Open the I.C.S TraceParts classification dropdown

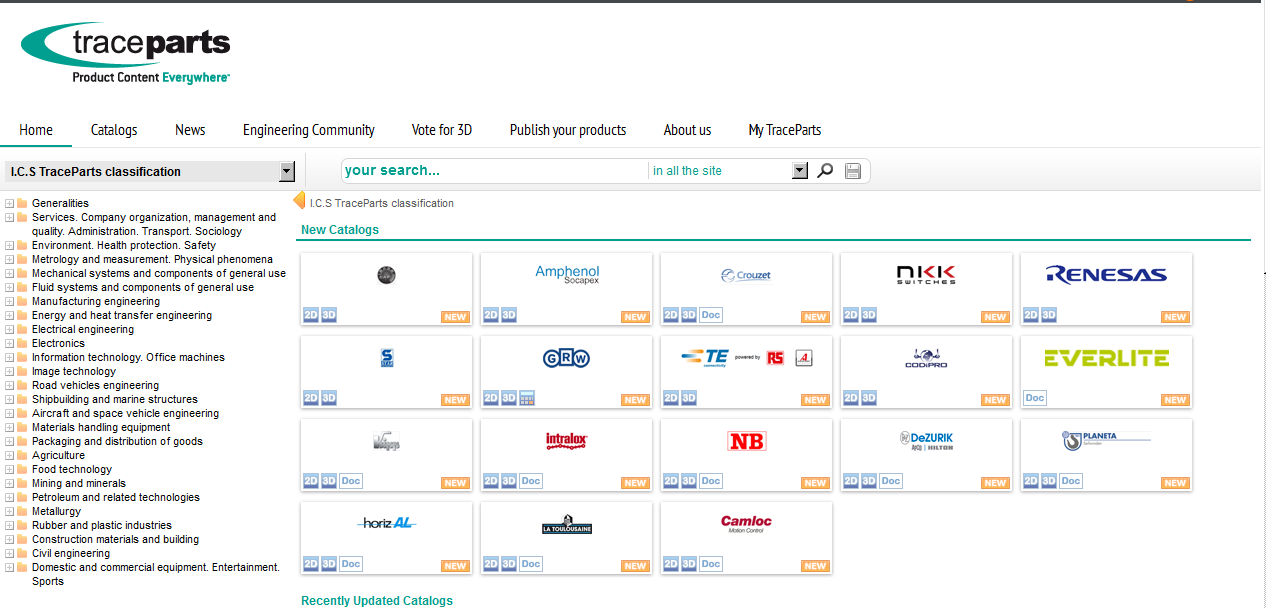(287, 171)
